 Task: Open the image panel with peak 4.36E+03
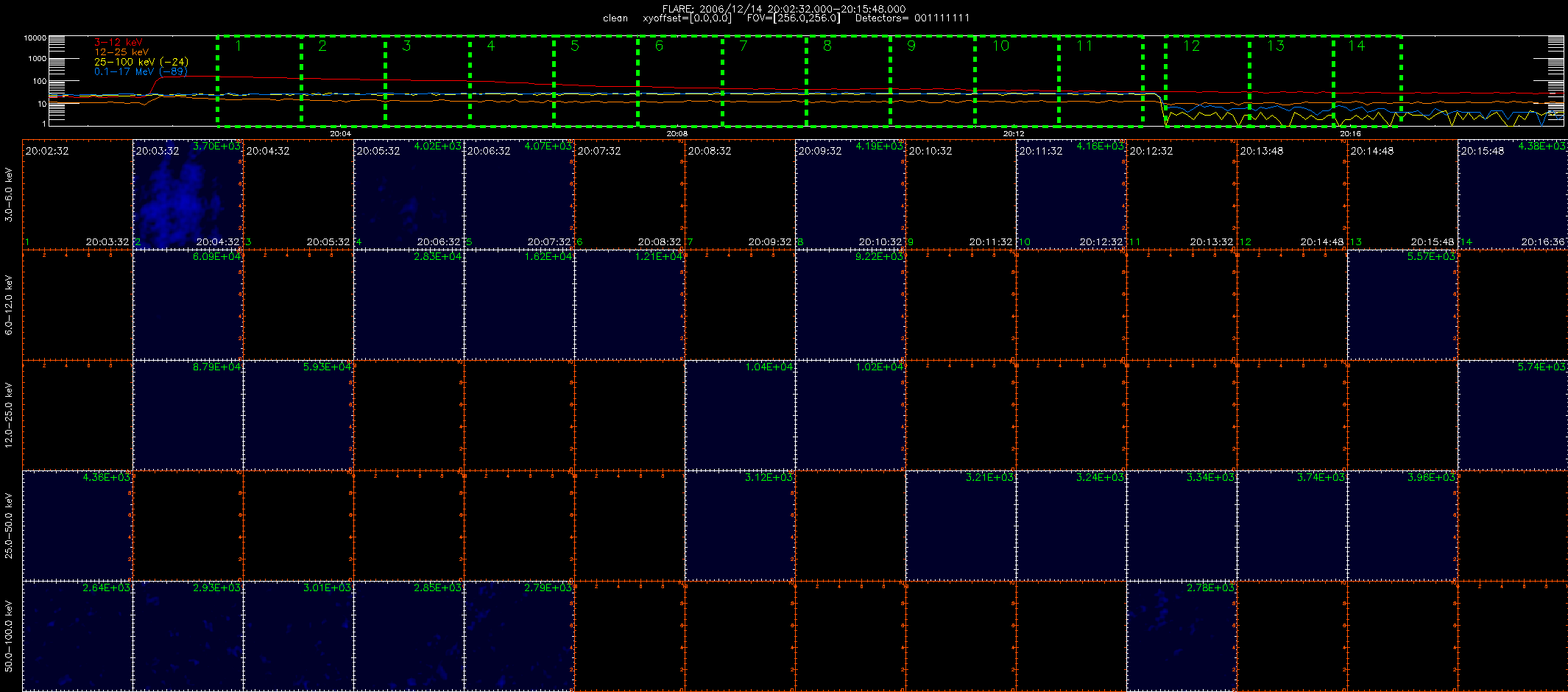click(x=77, y=526)
